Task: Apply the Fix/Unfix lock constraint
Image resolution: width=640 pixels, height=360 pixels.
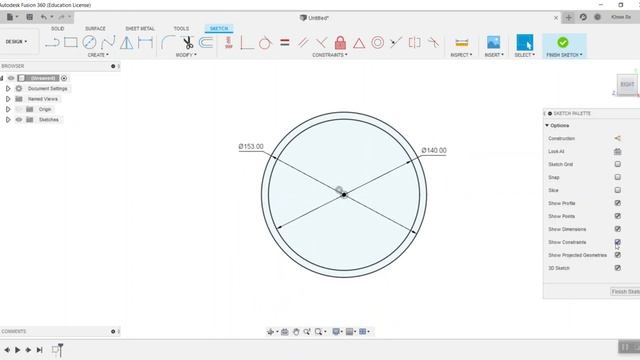Action: coord(340,42)
